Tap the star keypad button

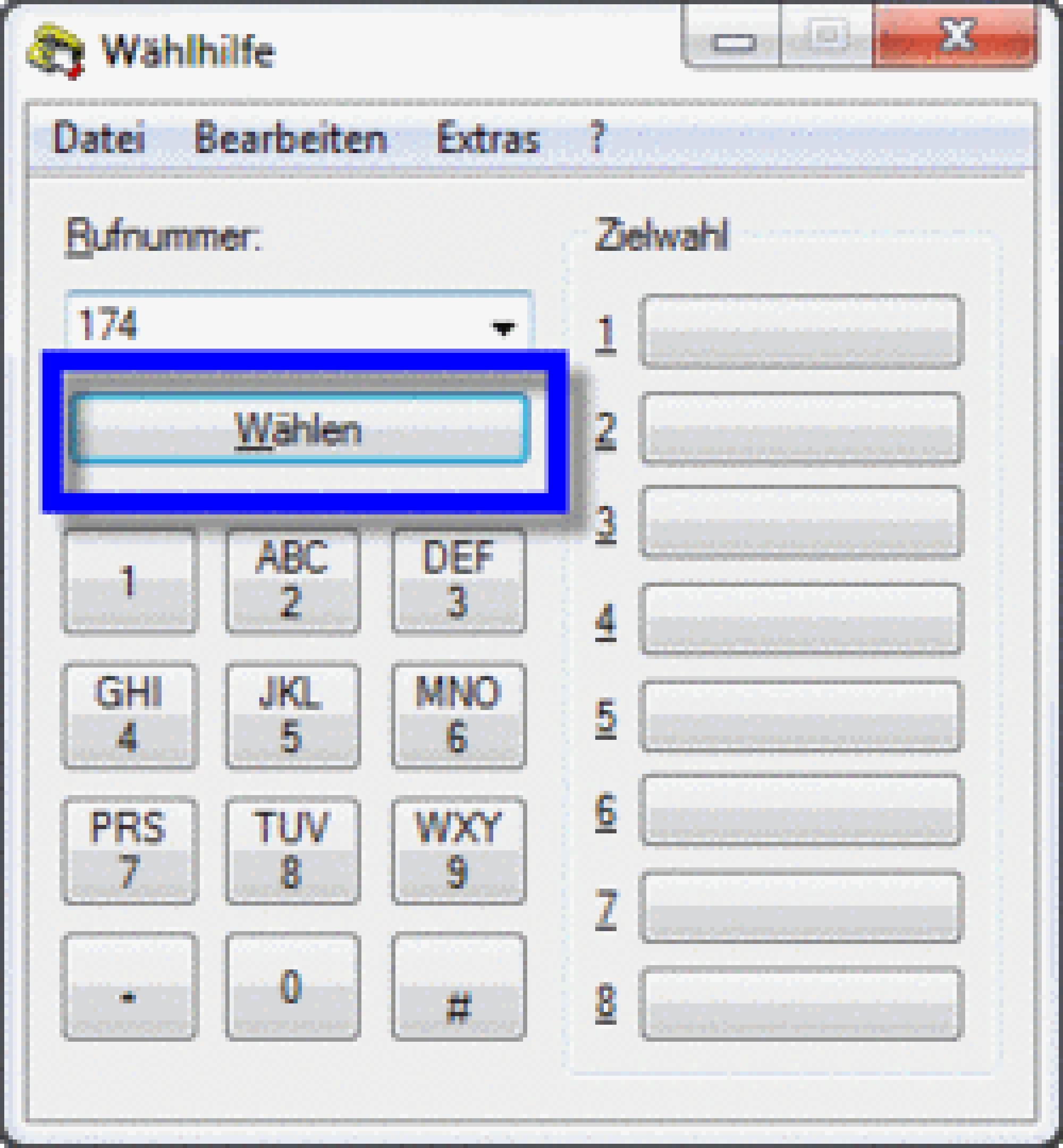(129, 987)
